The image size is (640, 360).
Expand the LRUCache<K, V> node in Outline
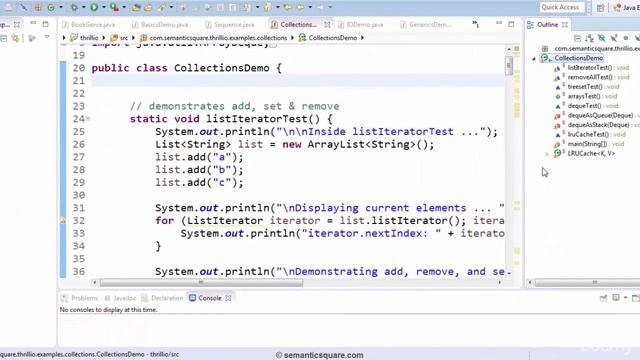[x=547, y=154]
